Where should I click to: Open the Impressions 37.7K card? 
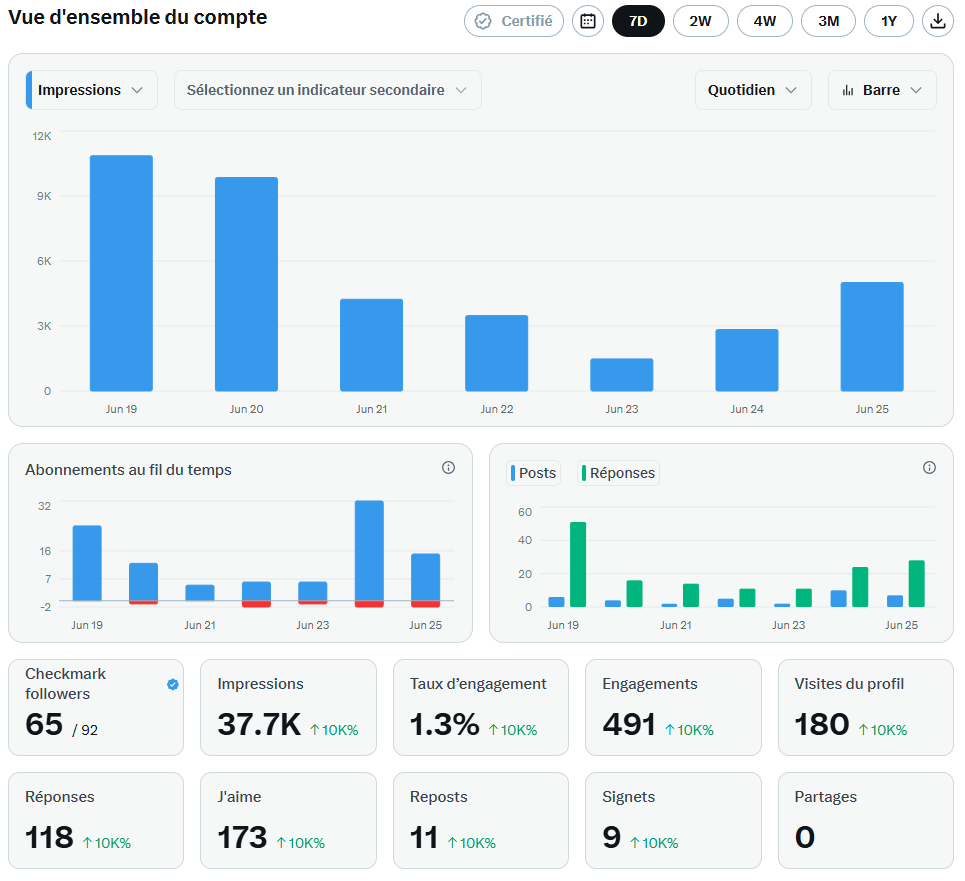(288, 708)
